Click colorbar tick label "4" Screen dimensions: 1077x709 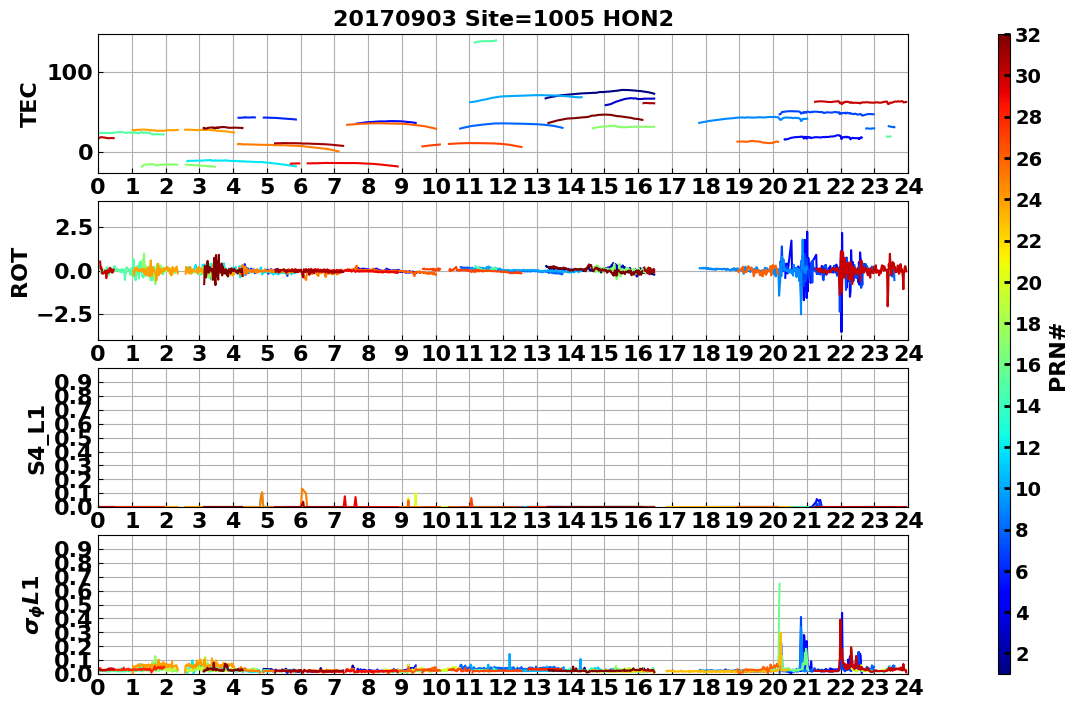(1021, 612)
